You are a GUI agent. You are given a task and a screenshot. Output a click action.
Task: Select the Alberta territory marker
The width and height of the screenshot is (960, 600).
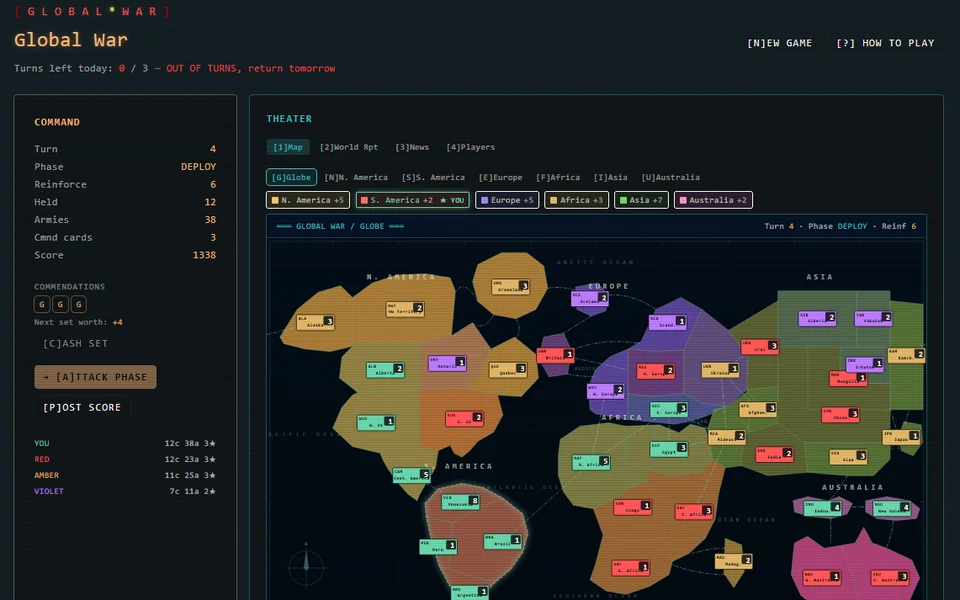tap(385, 370)
